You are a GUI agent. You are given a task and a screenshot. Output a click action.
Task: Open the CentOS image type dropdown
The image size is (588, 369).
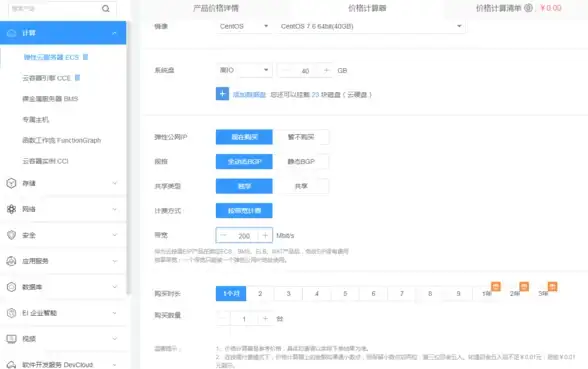244,26
